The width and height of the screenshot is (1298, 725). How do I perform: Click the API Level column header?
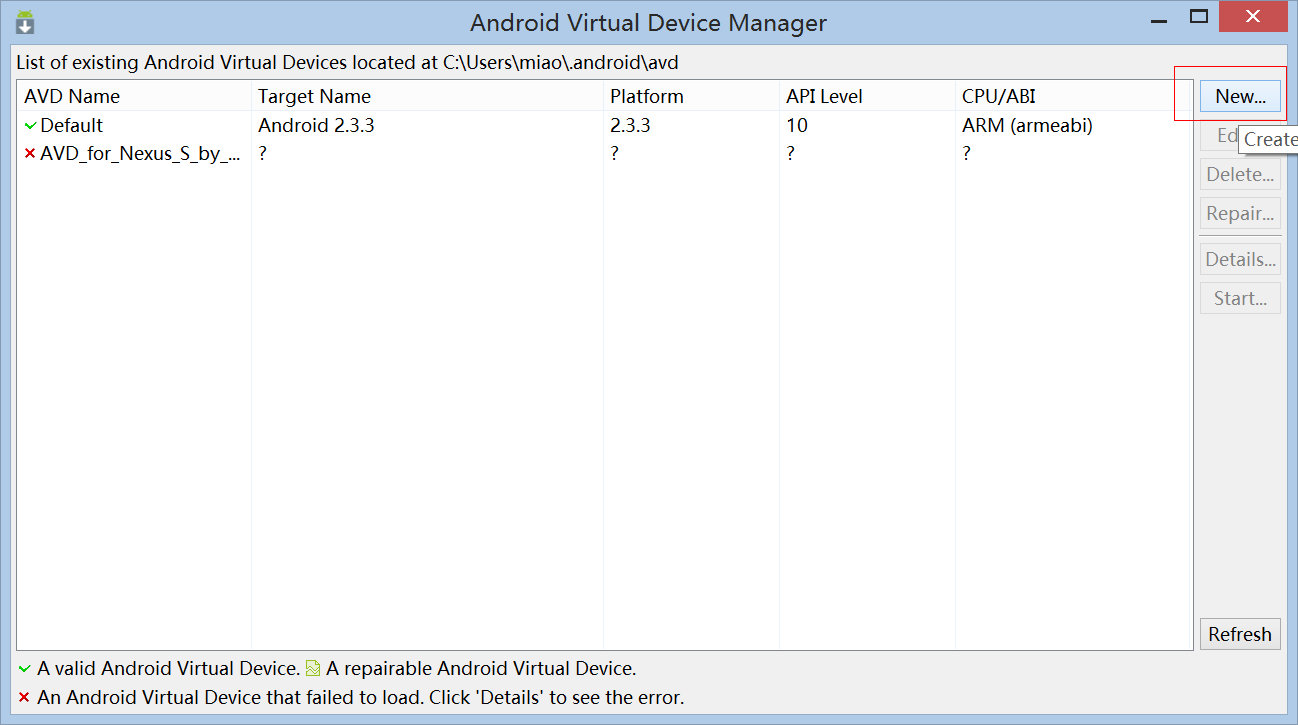pos(867,97)
